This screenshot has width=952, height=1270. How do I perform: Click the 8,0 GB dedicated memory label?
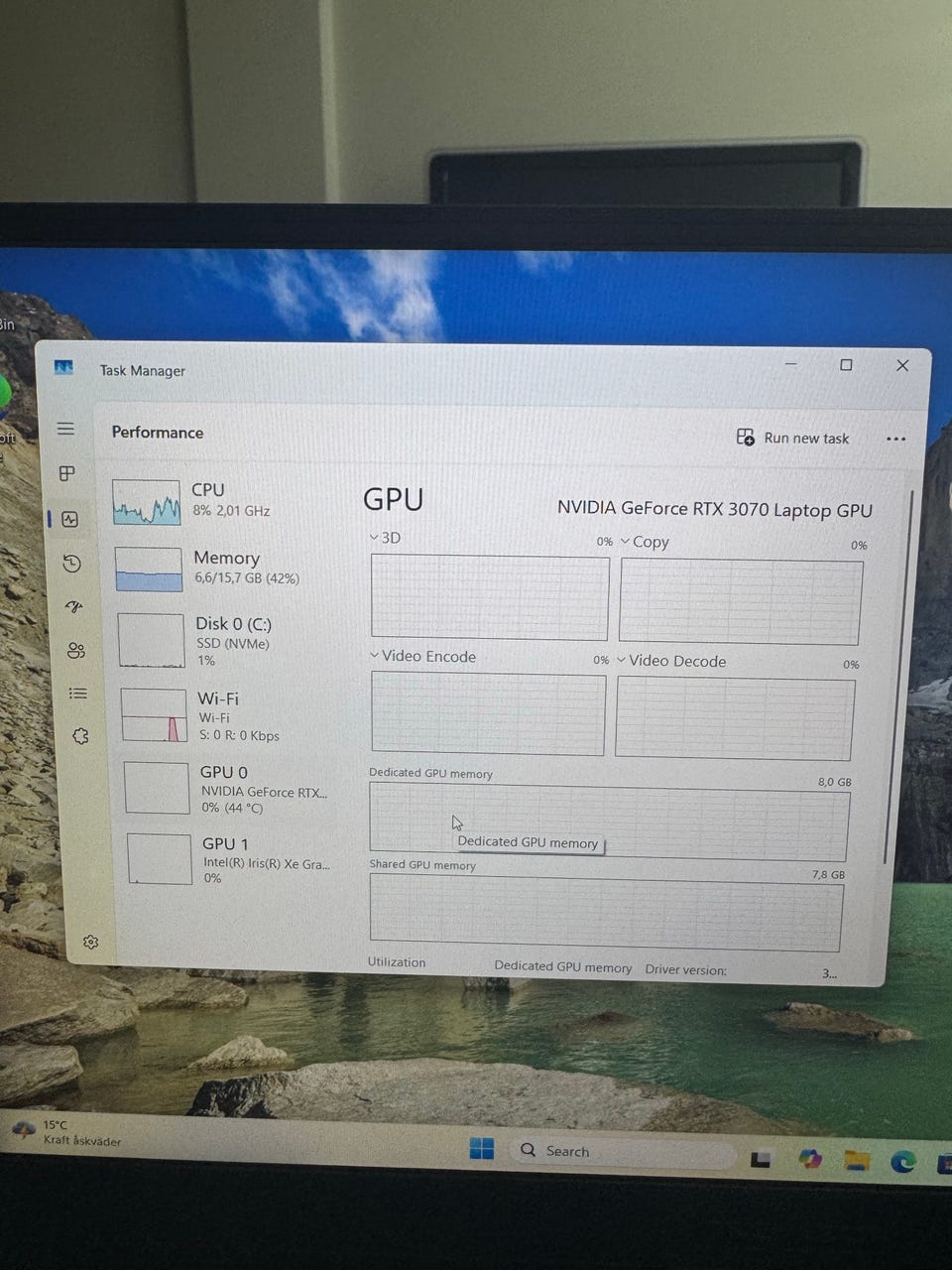[x=835, y=782]
